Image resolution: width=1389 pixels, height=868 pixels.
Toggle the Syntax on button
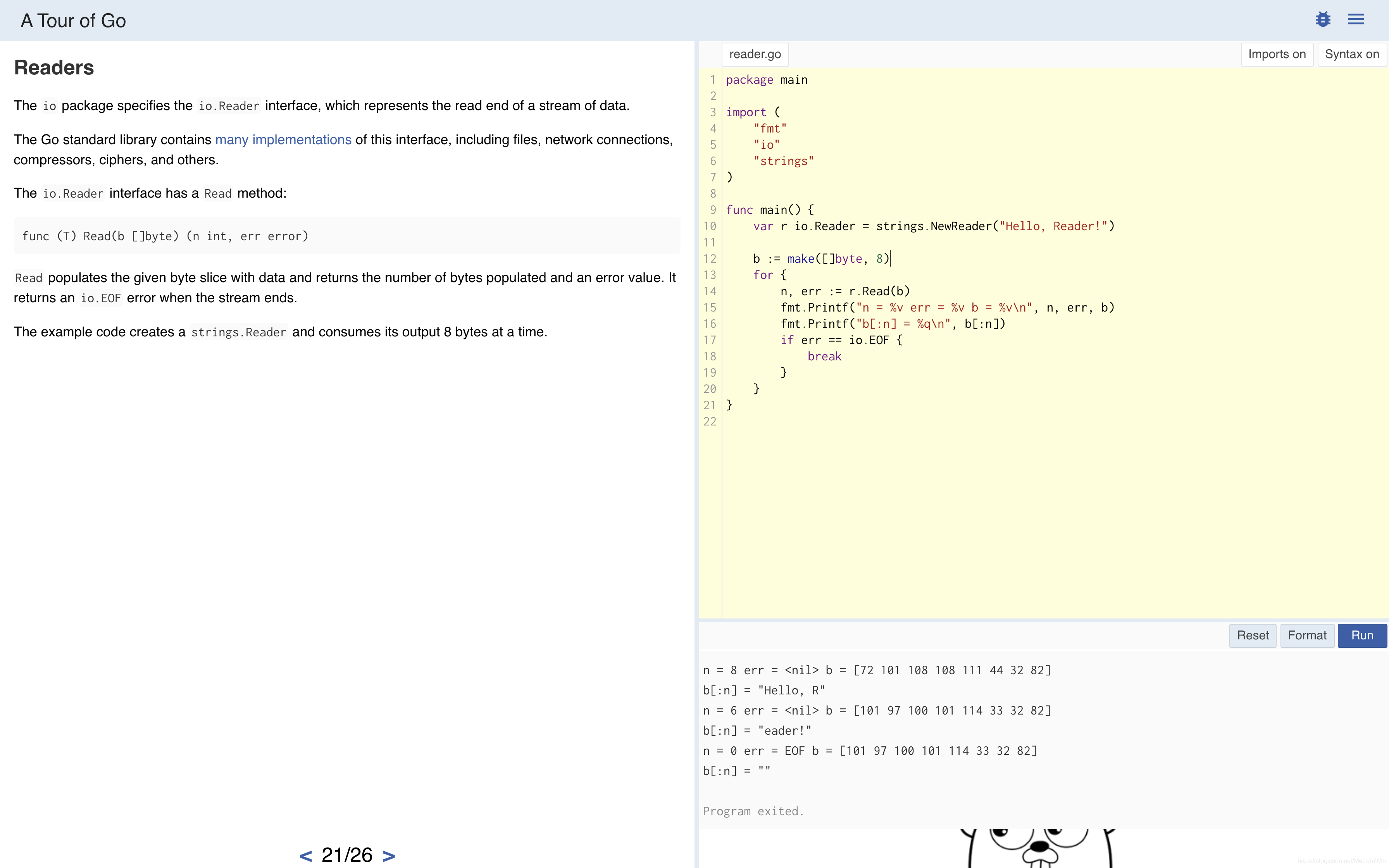coord(1352,55)
